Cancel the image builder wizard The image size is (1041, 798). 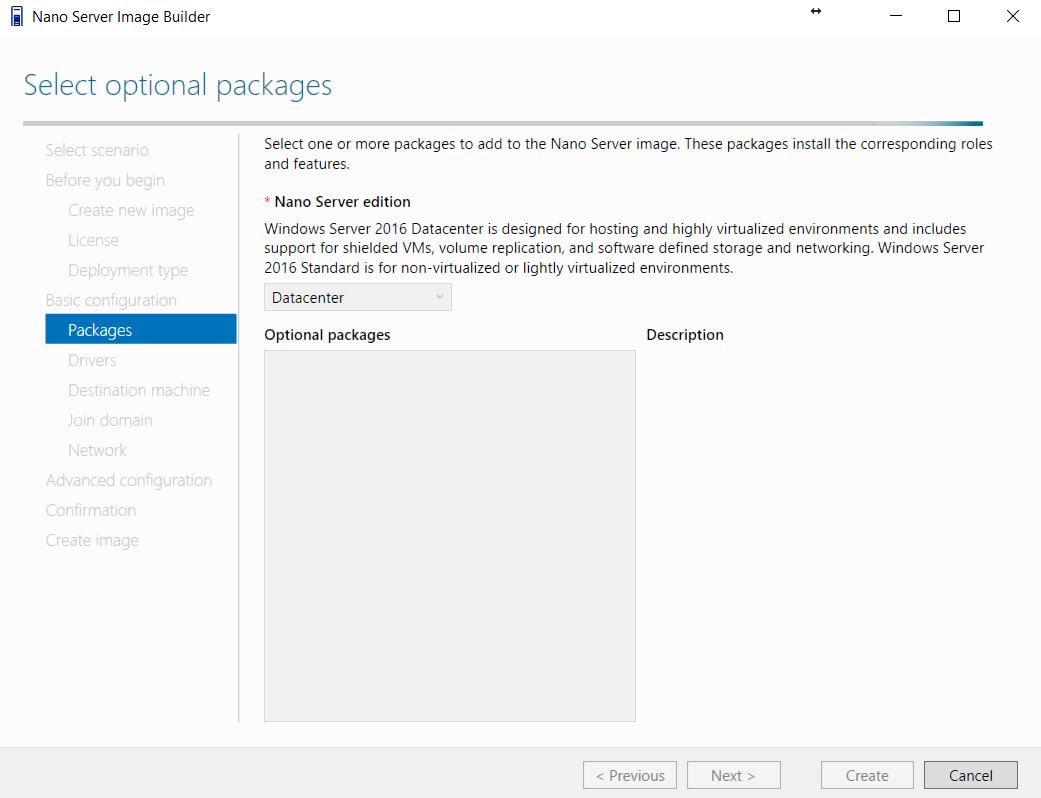[971, 775]
